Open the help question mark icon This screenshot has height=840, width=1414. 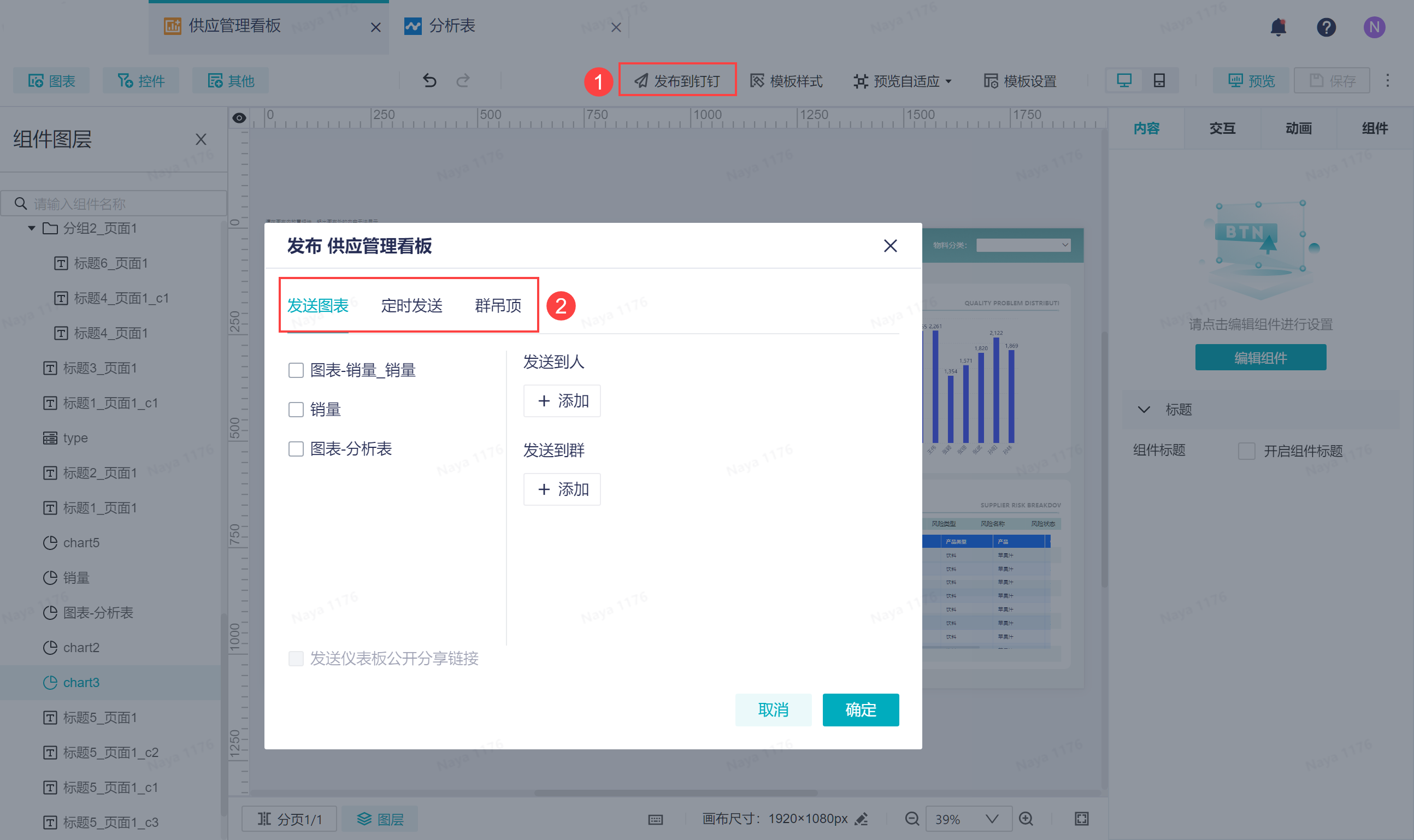tap(1325, 27)
